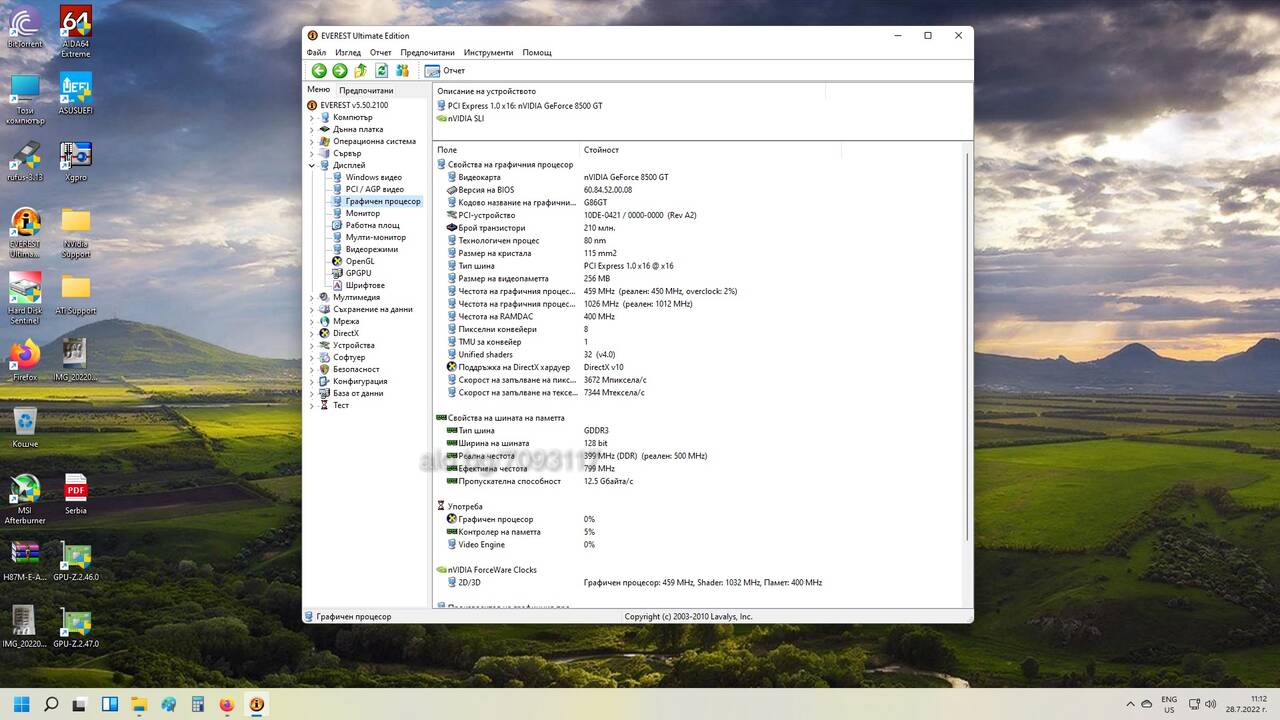Click the green Back arrow in toolbar
1280x720 pixels.
point(319,71)
